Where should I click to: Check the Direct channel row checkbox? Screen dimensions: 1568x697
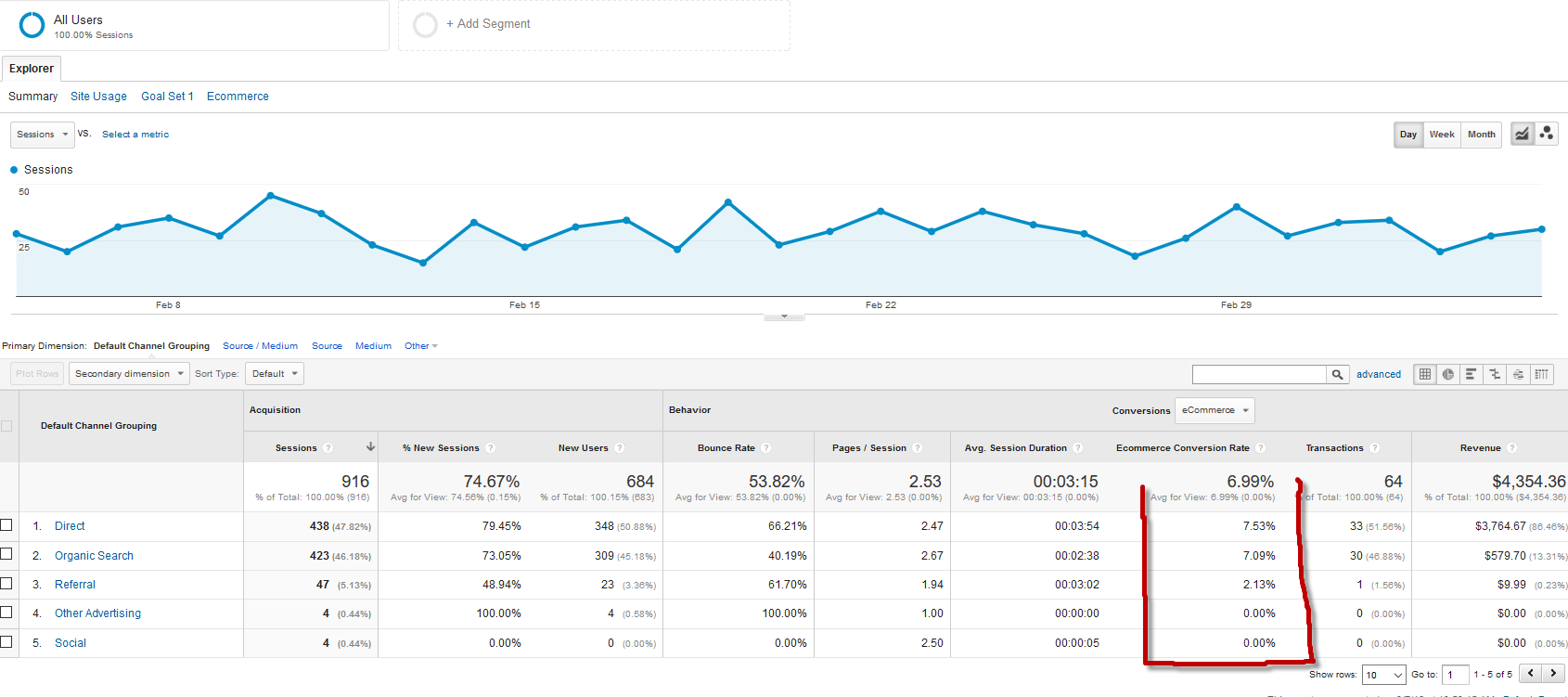[x=6, y=525]
